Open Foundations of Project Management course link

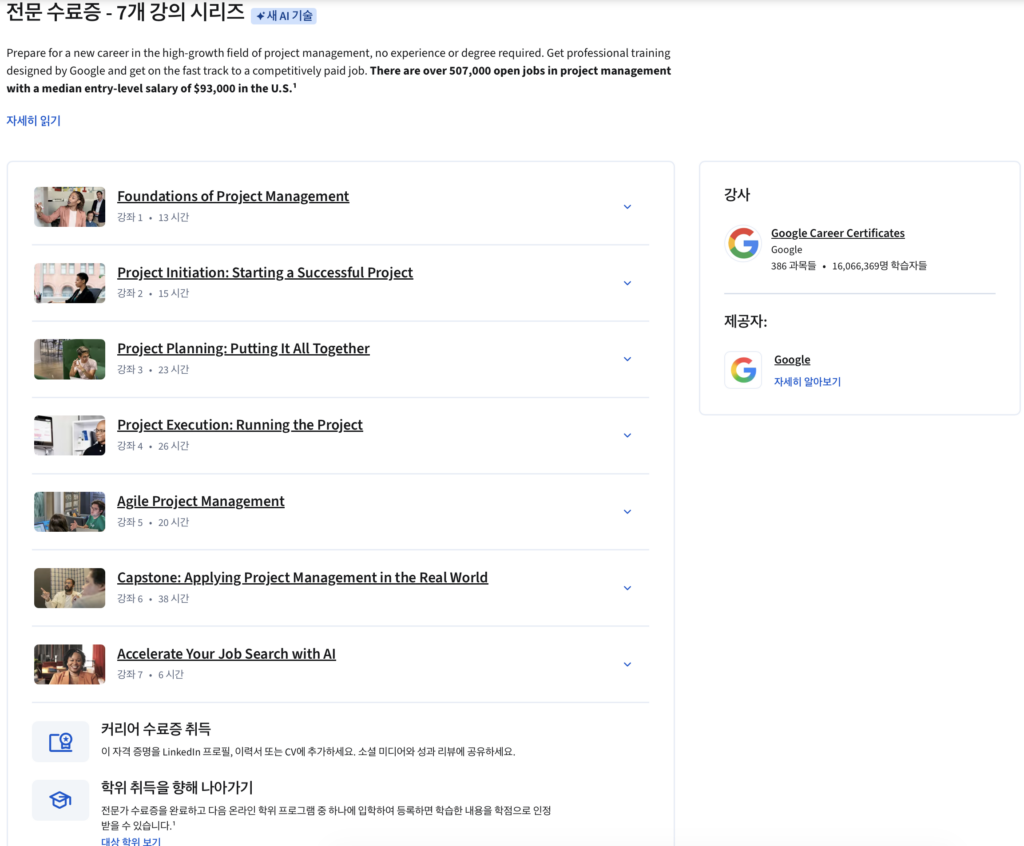tap(233, 196)
